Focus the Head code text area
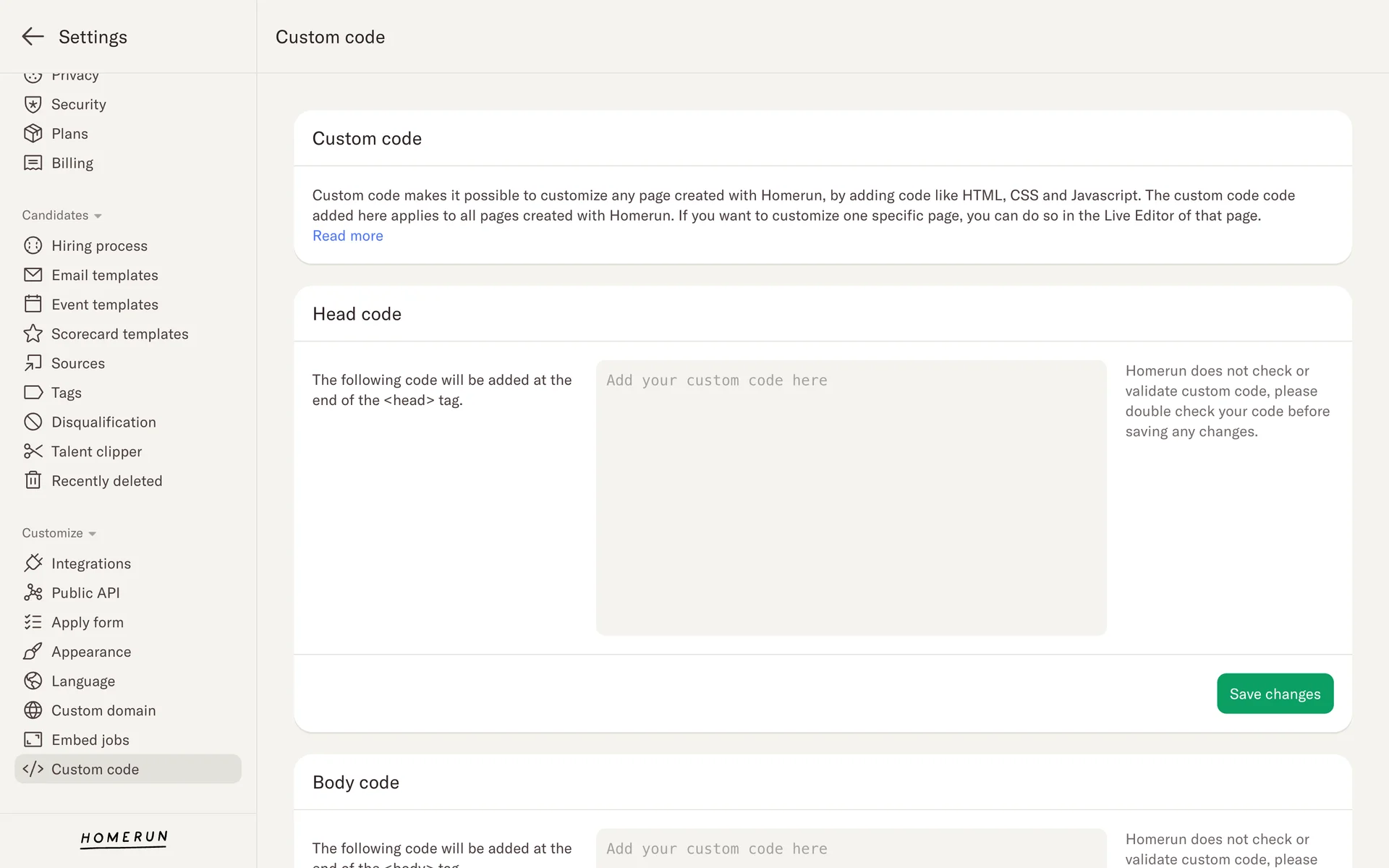1389x868 pixels. pyautogui.click(x=851, y=498)
